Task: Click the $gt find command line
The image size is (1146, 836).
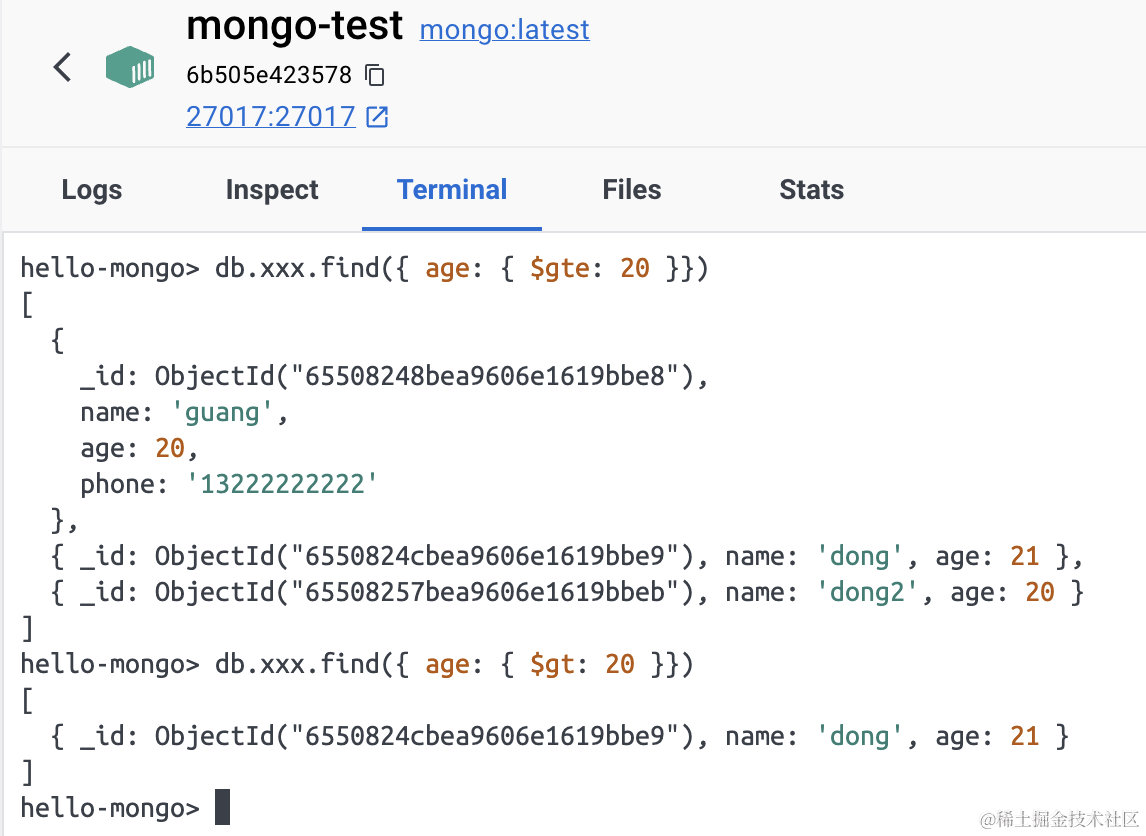Action: tap(454, 665)
